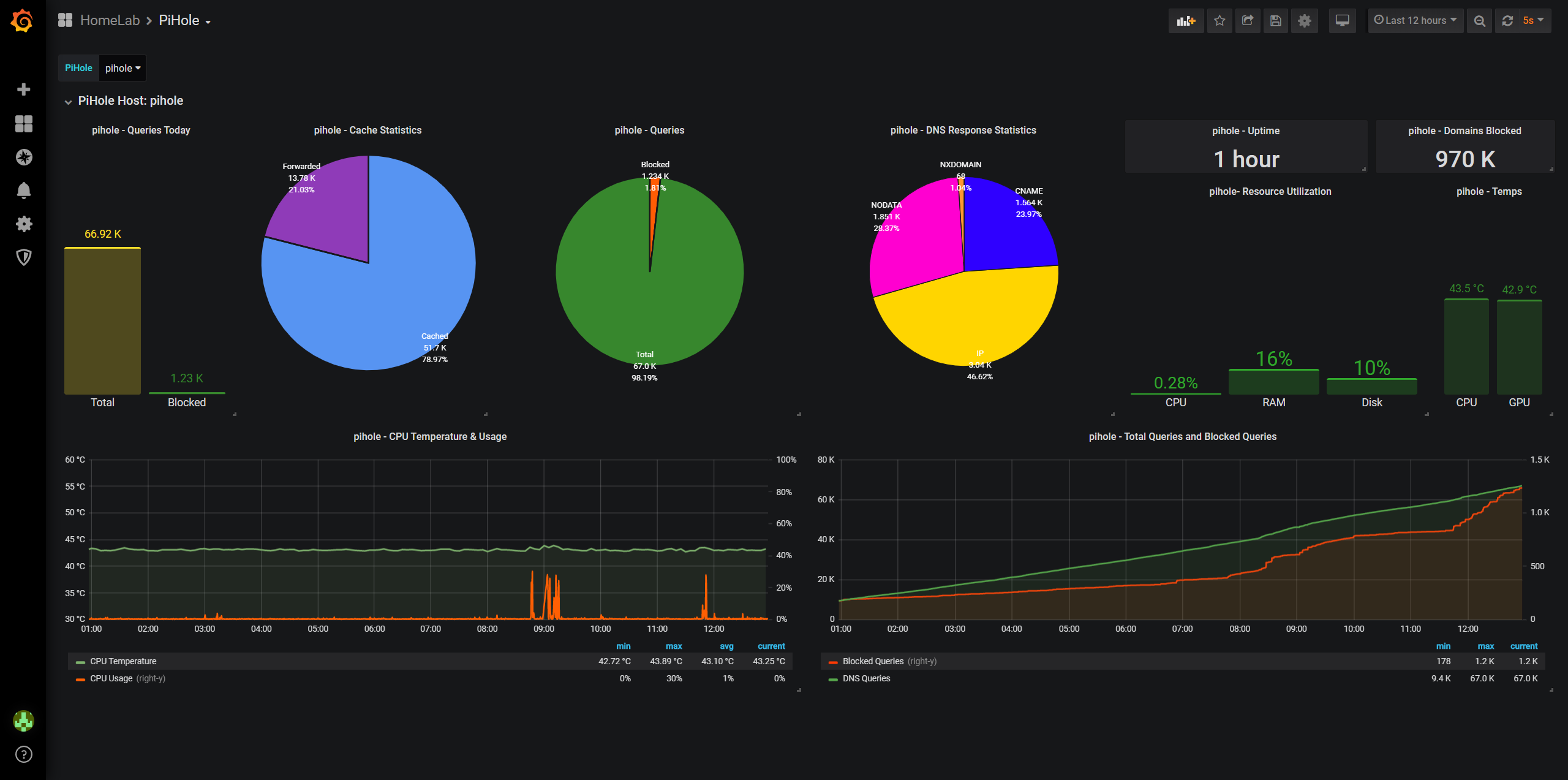
Task: Add a new panel using the toolbar icon
Action: (1186, 20)
